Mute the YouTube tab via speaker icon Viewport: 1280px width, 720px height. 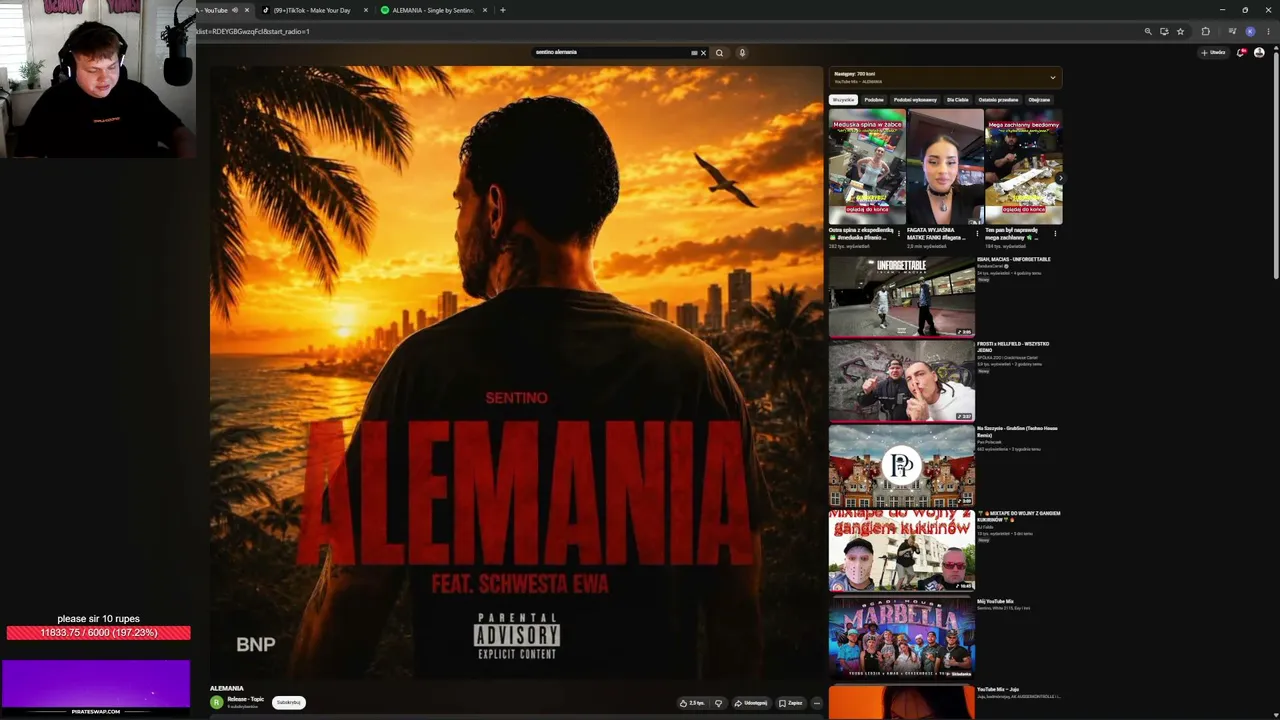(x=235, y=10)
